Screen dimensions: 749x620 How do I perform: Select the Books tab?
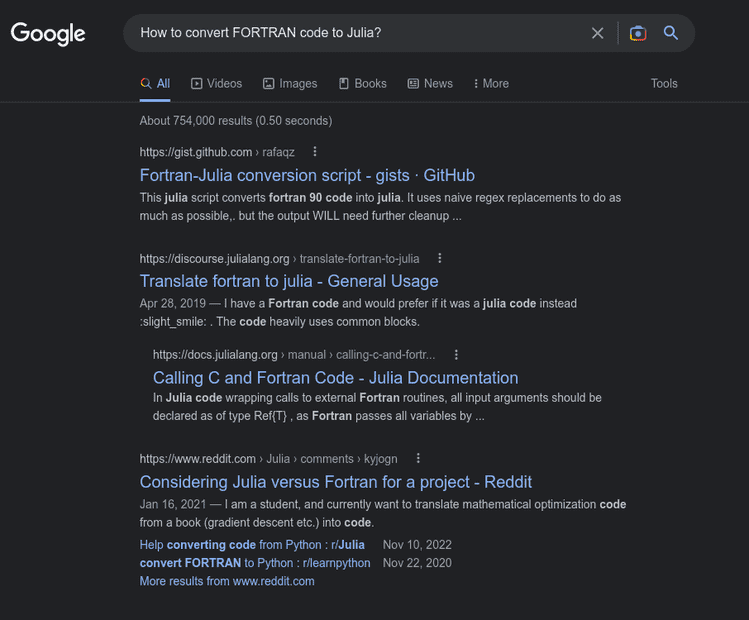tap(362, 84)
